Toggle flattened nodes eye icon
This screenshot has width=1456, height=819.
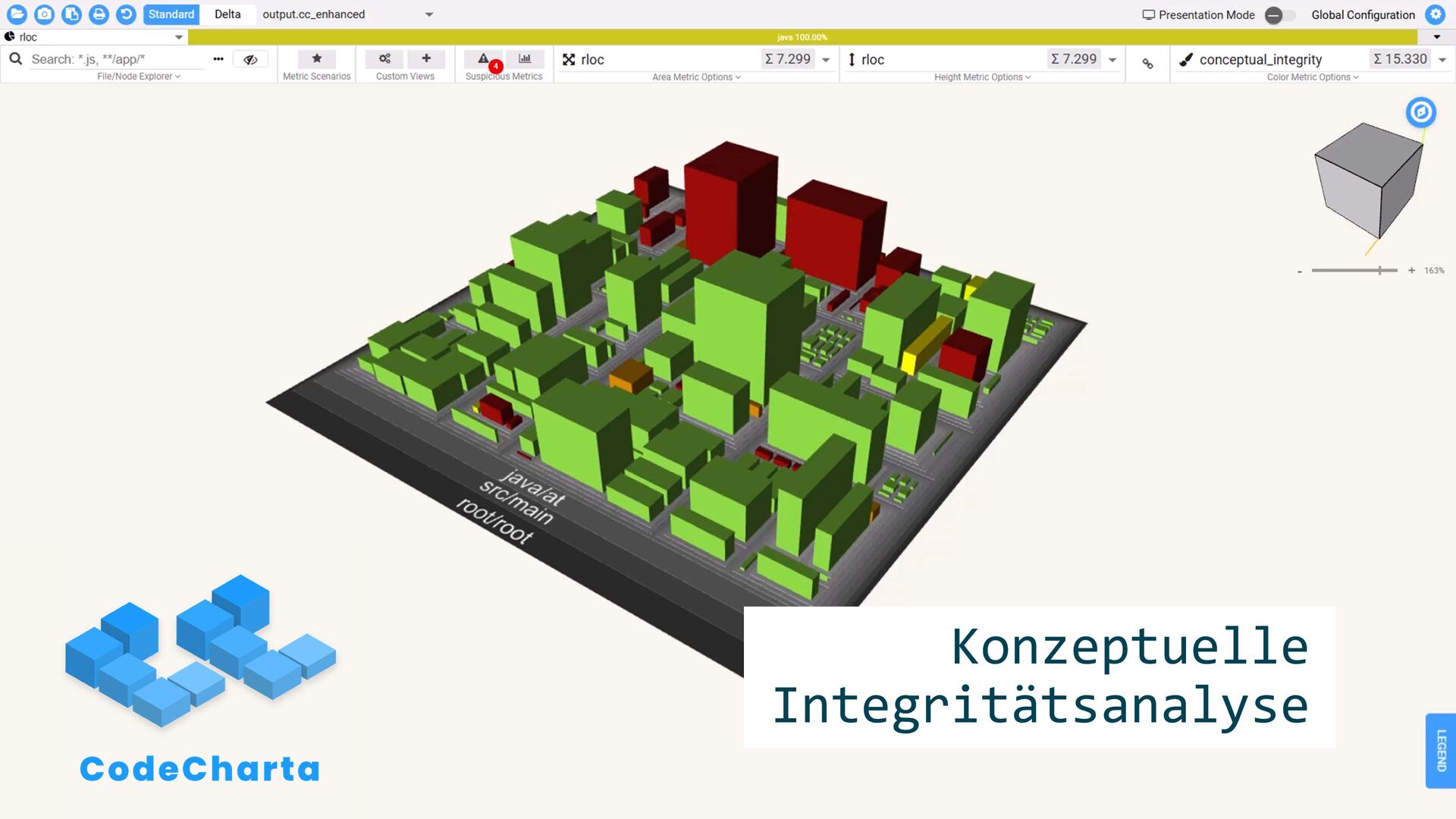pyautogui.click(x=250, y=59)
